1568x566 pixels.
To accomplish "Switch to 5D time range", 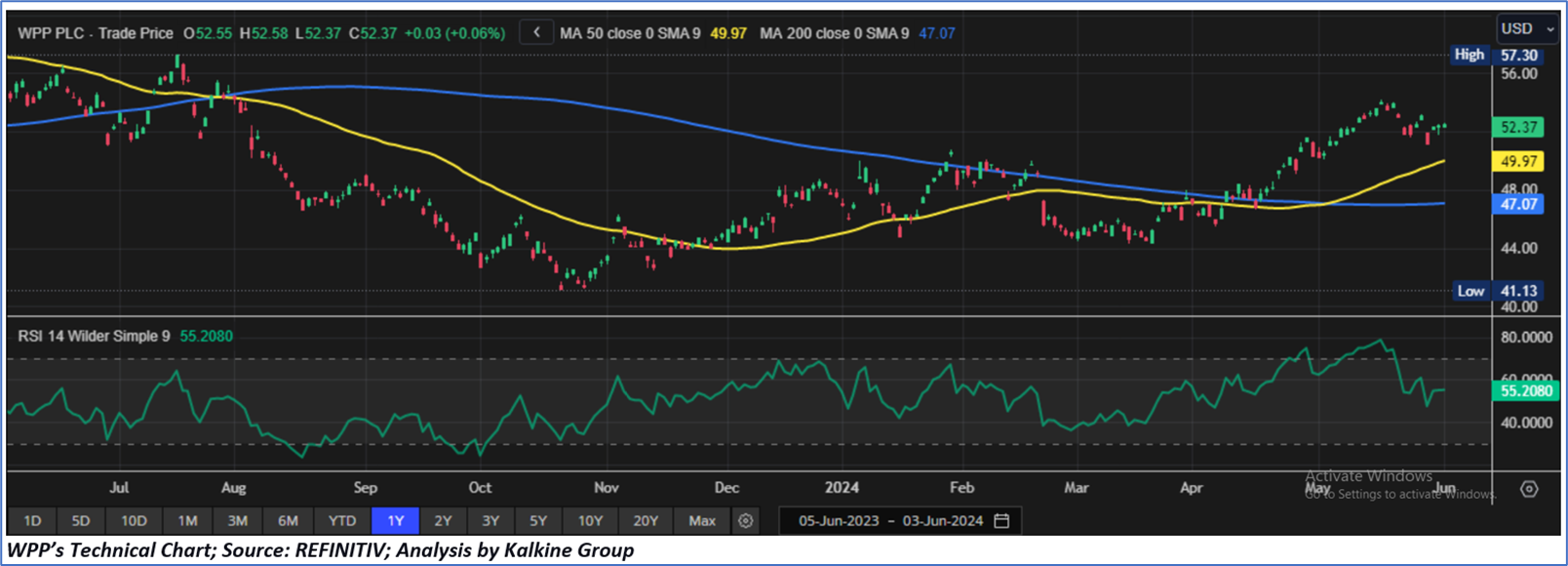I will (x=81, y=521).
